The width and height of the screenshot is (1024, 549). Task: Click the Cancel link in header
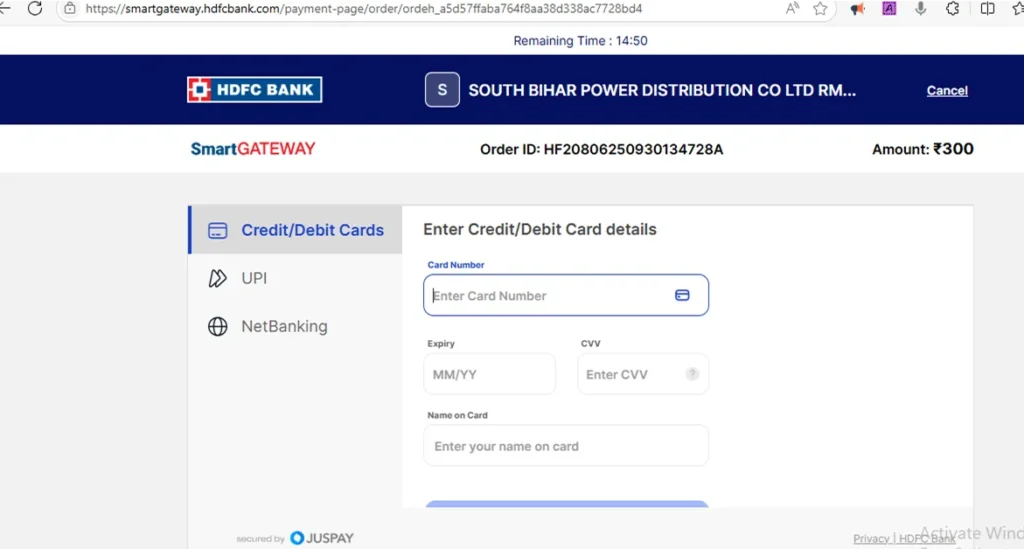click(x=947, y=91)
